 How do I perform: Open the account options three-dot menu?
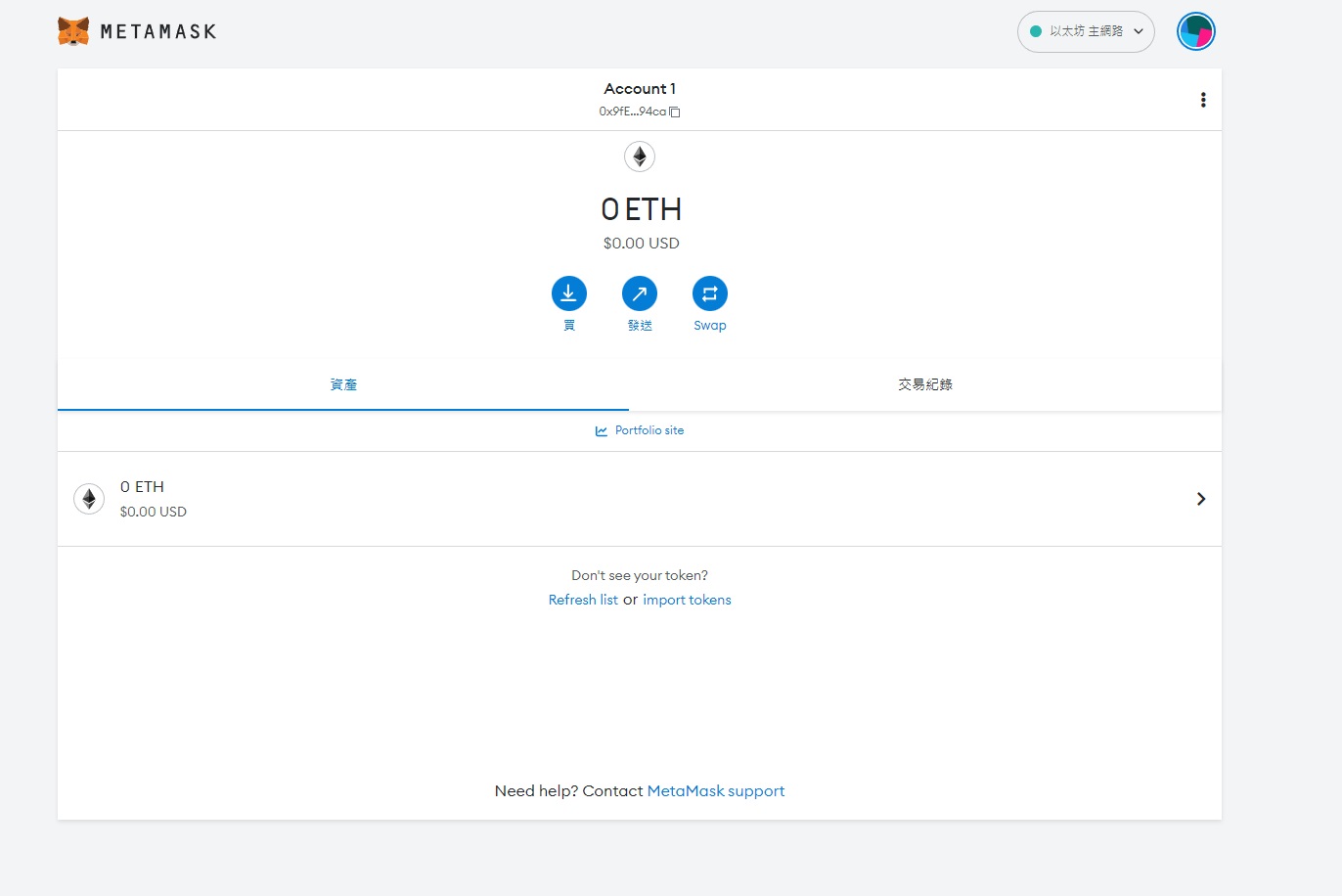click(1203, 100)
